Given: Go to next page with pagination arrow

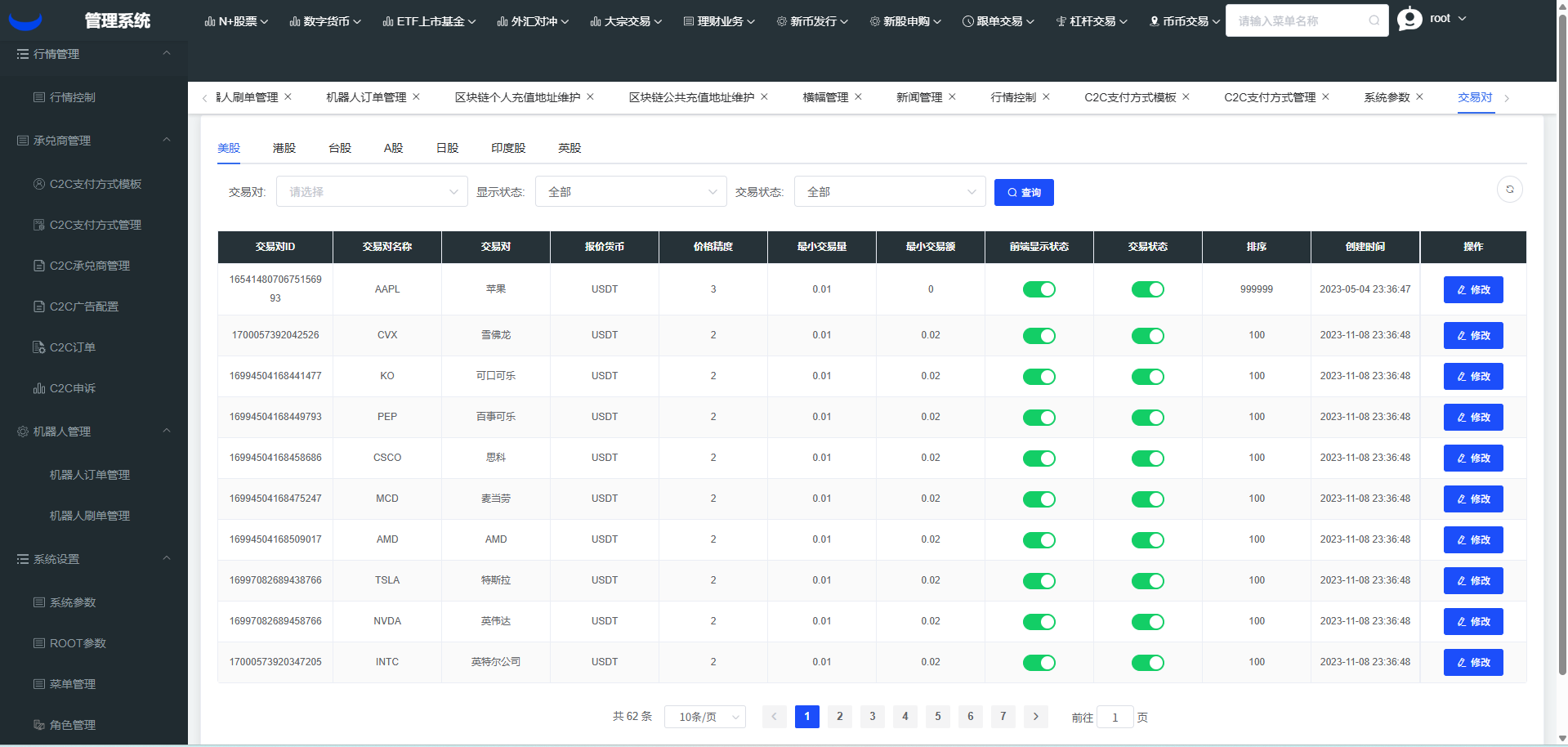Looking at the screenshot, I should [x=1035, y=717].
